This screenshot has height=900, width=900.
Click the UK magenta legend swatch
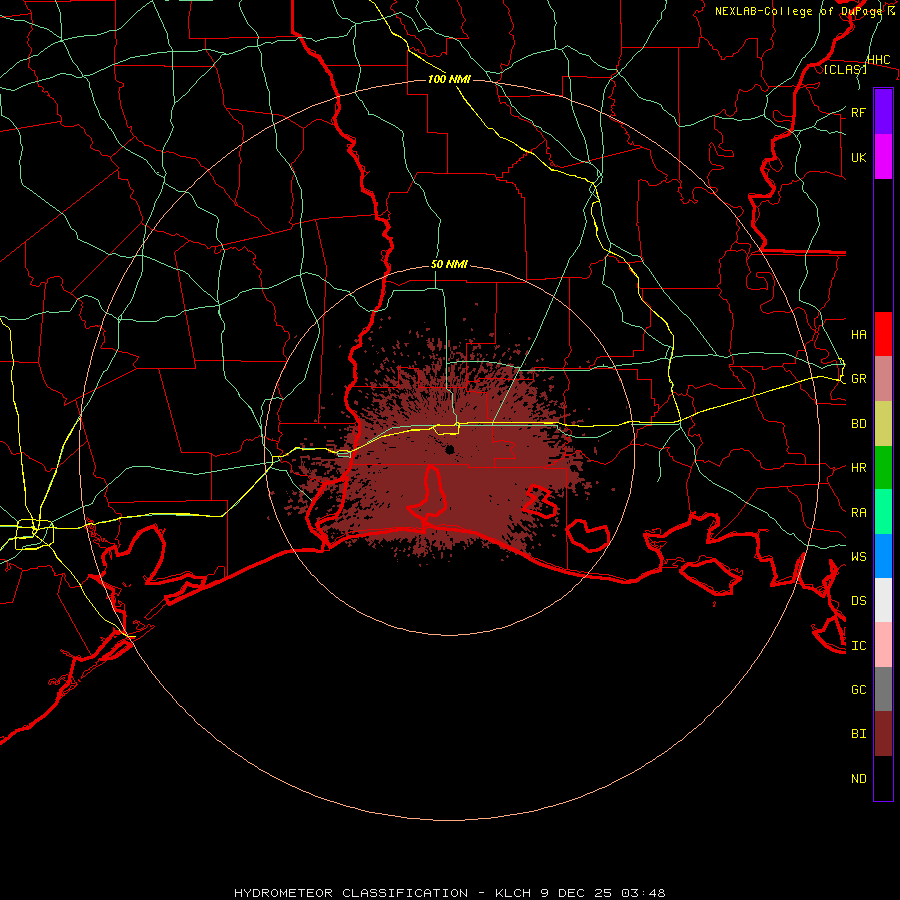point(883,157)
